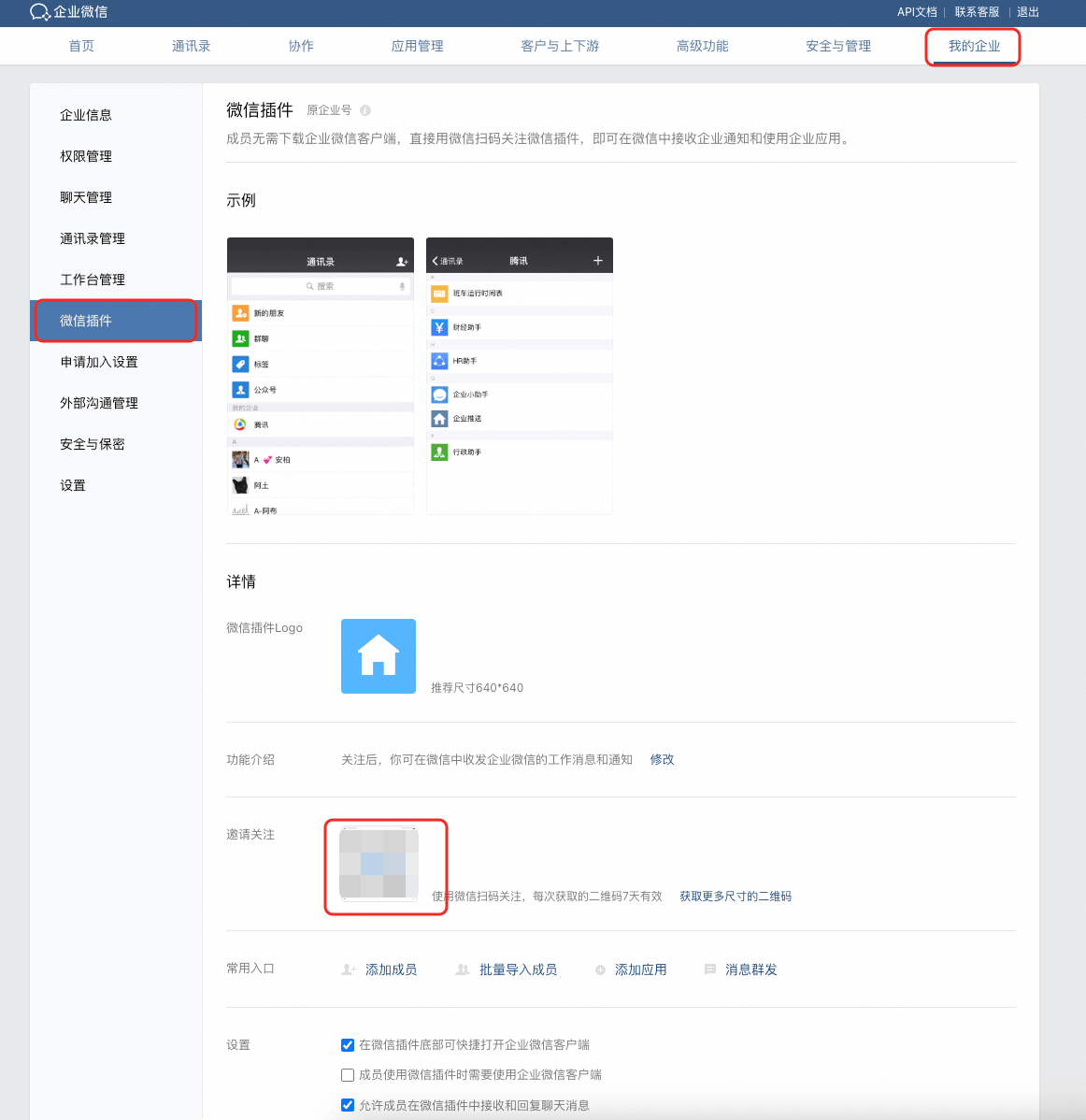Viewport: 1086px width, 1120px height.
Task: Select the 高级功能 tab
Action: 703,46
